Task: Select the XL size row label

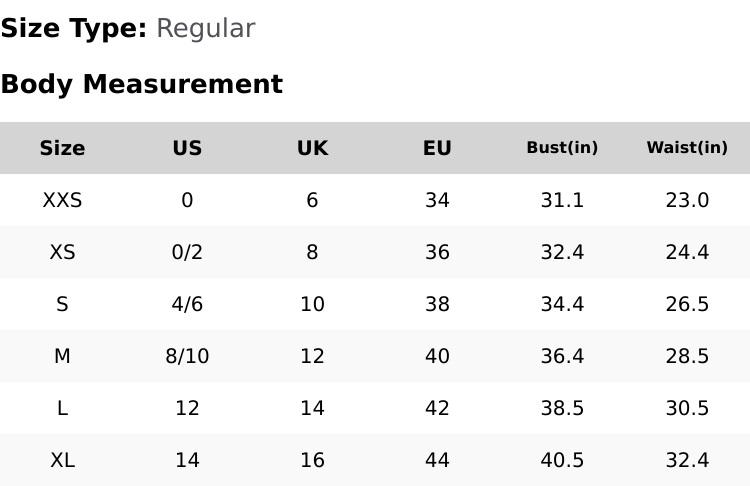Action: point(62,460)
